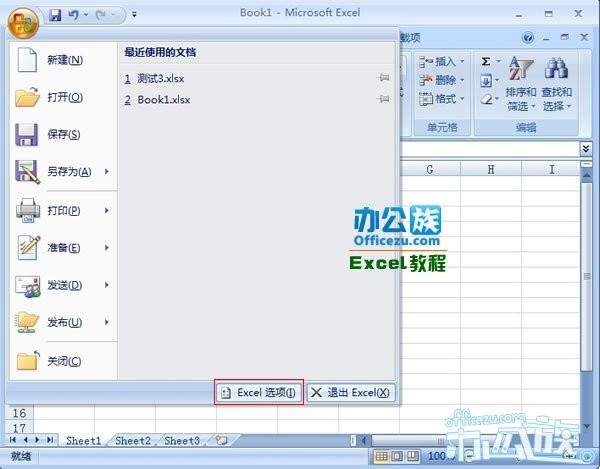Open 查找和选择 find and select

[557, 83]
